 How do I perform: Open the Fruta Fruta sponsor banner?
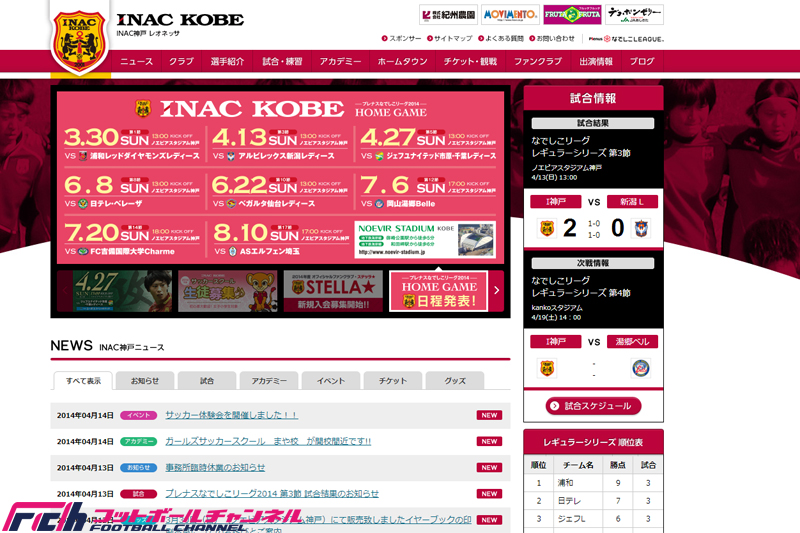point(572,14)
